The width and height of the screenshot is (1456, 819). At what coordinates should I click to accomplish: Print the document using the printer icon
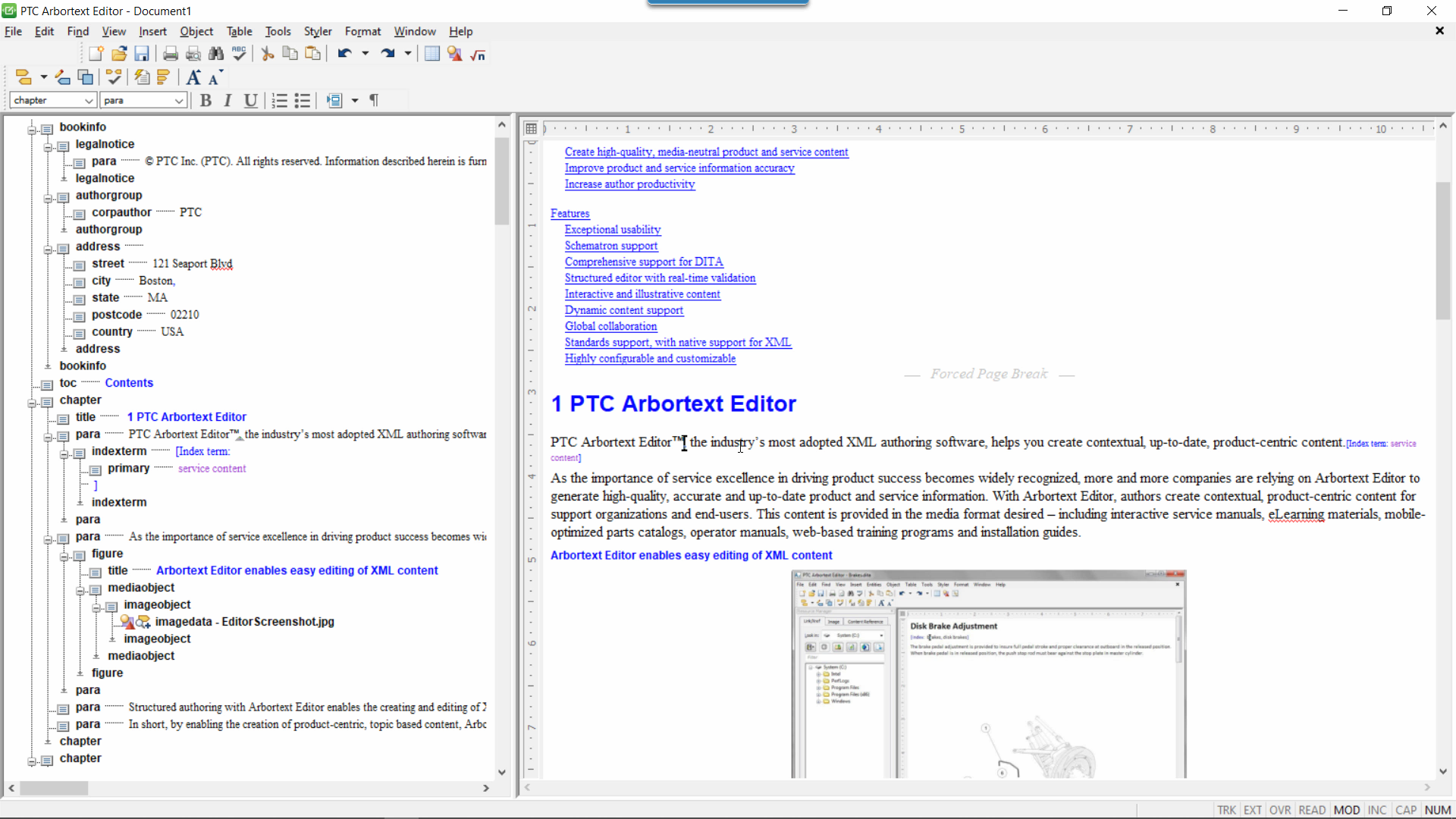pyautogui.click(x=171, y=54)
